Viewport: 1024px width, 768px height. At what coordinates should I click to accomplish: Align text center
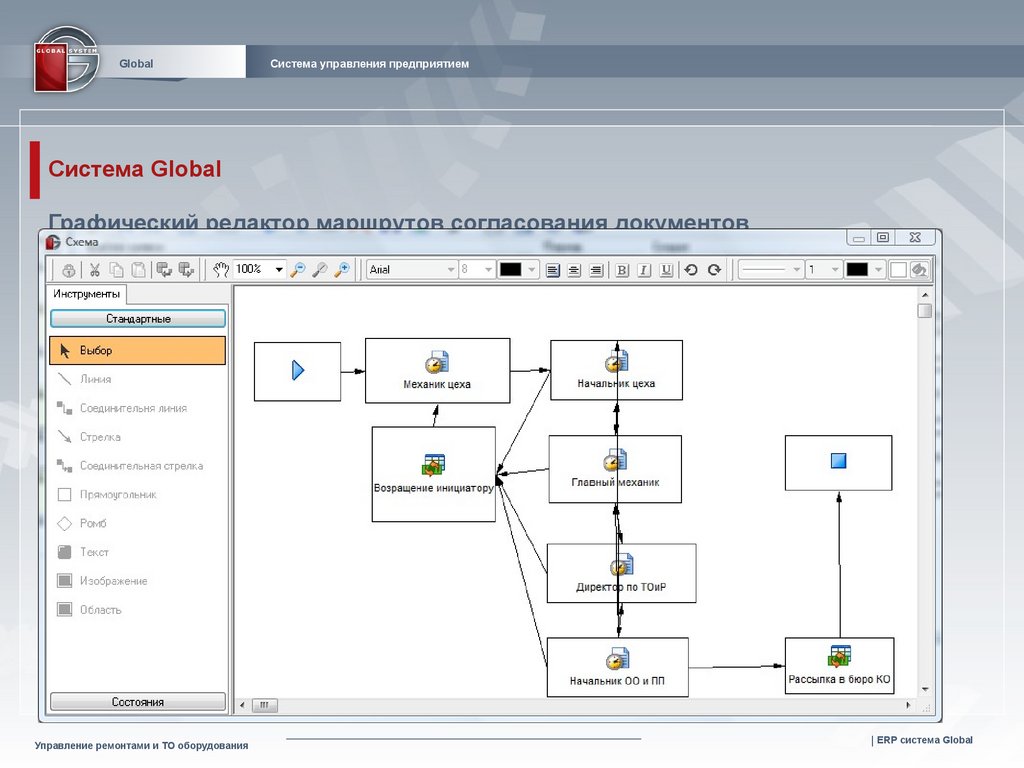(574, 270)
